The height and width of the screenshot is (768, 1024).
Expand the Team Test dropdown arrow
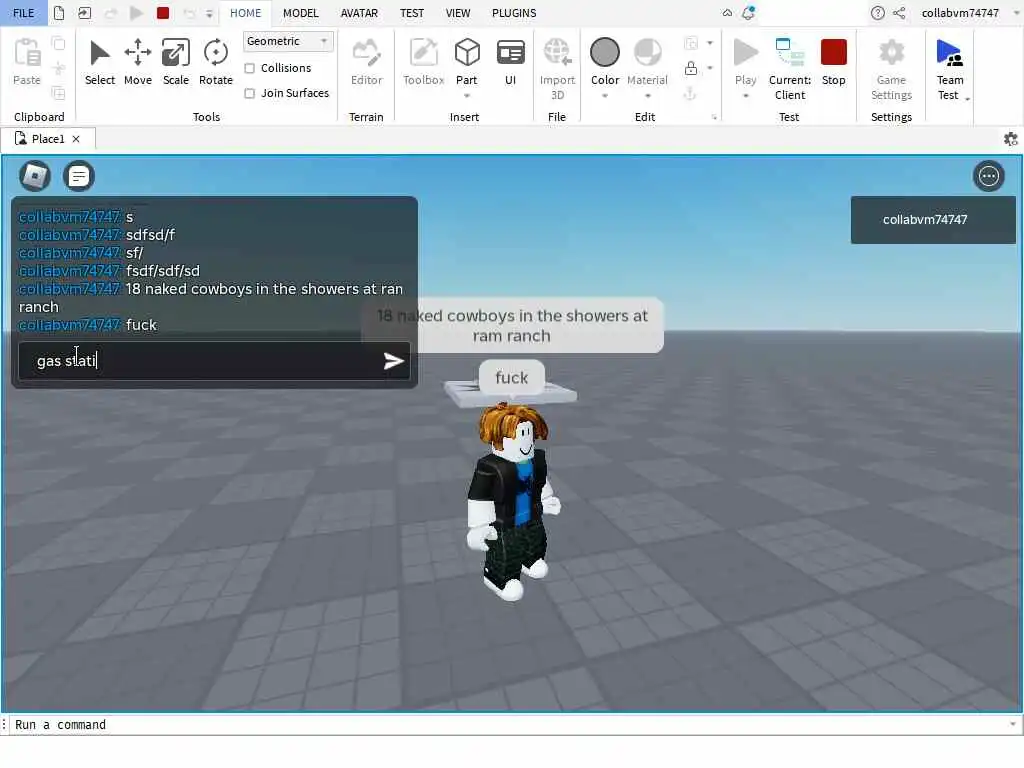(x=967, y=99)
